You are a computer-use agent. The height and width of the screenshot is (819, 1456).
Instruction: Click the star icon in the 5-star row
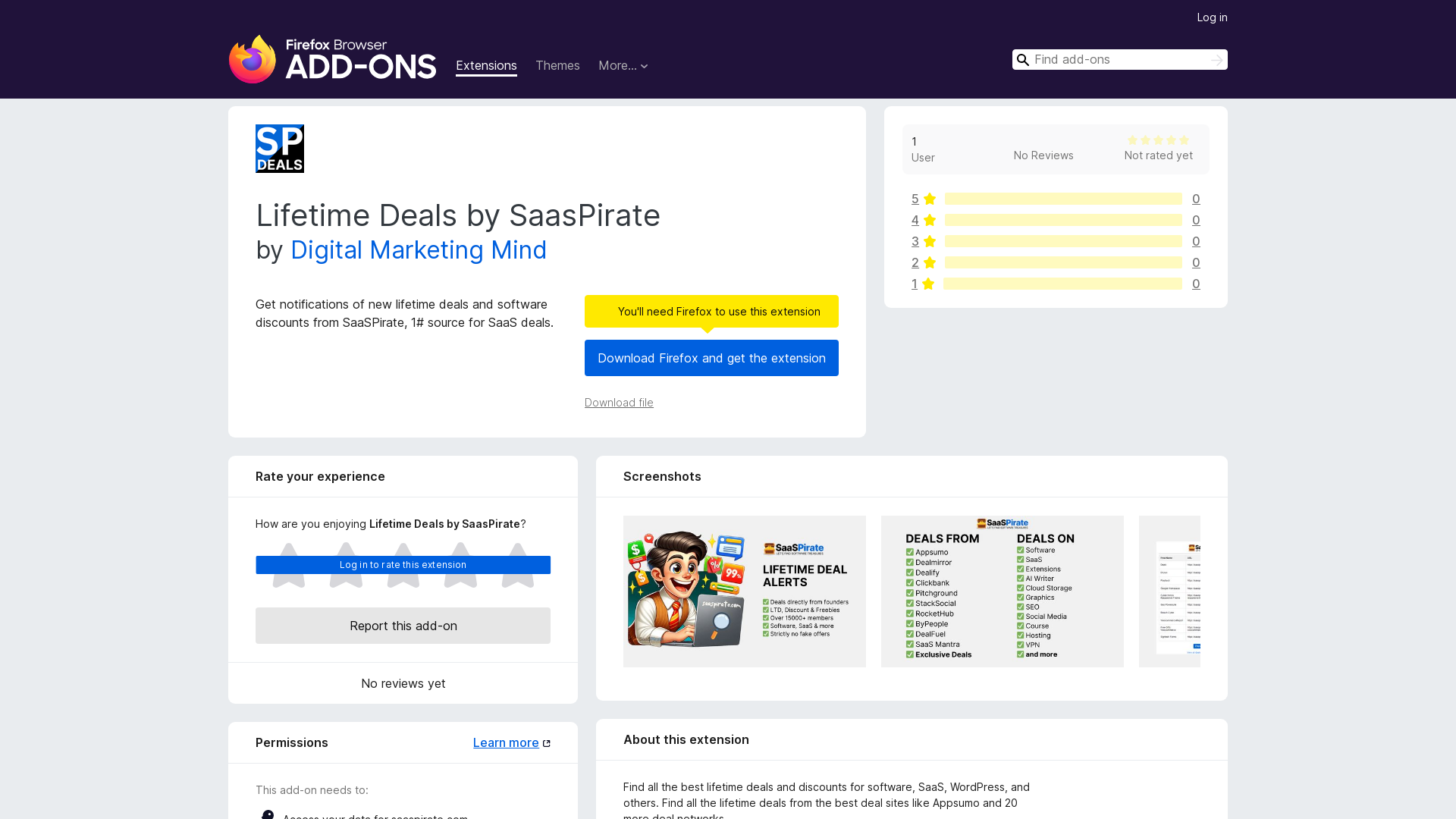tap(930, 199)
